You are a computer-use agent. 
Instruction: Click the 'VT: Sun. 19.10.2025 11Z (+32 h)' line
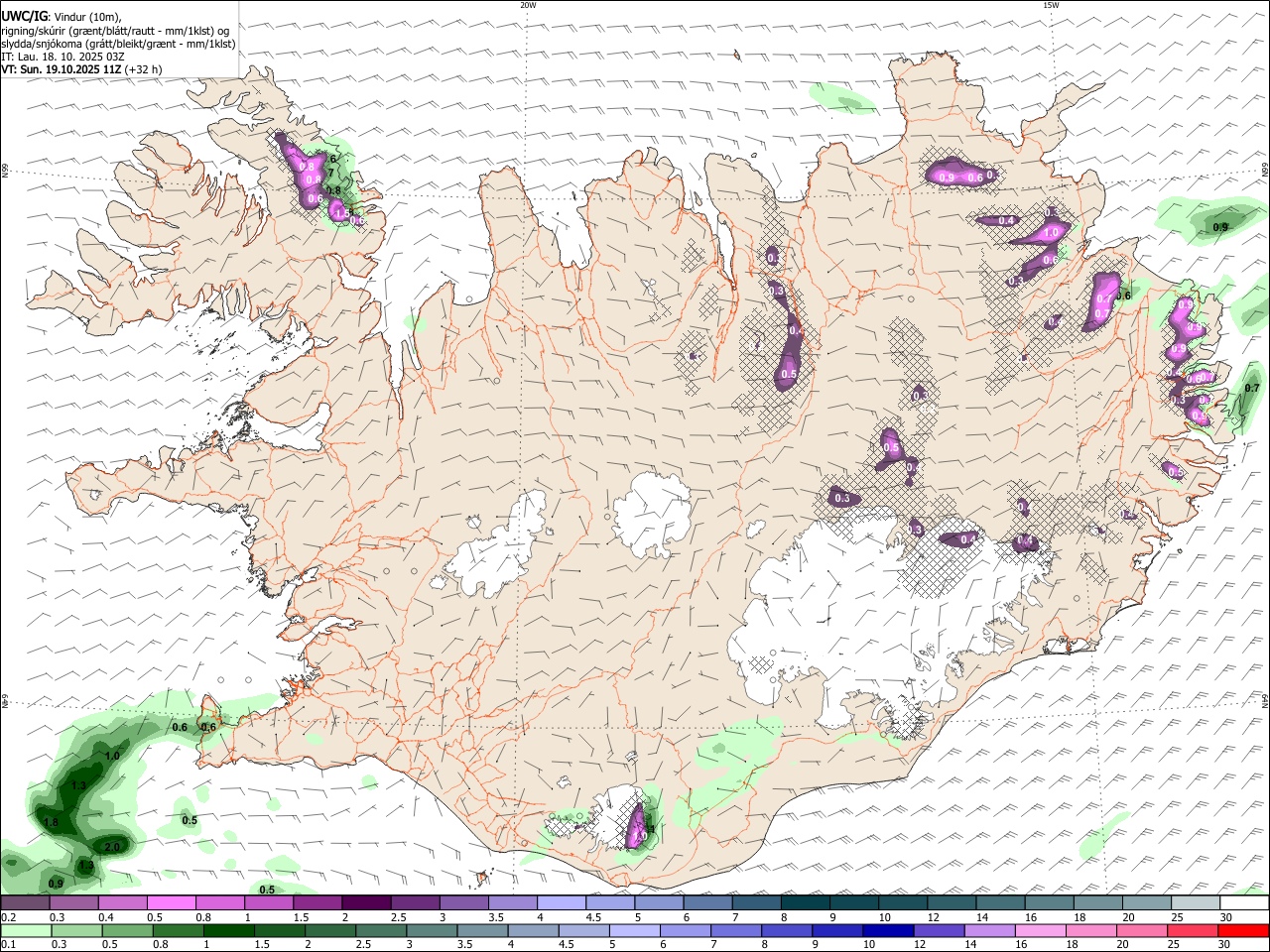tap(81, 69)
